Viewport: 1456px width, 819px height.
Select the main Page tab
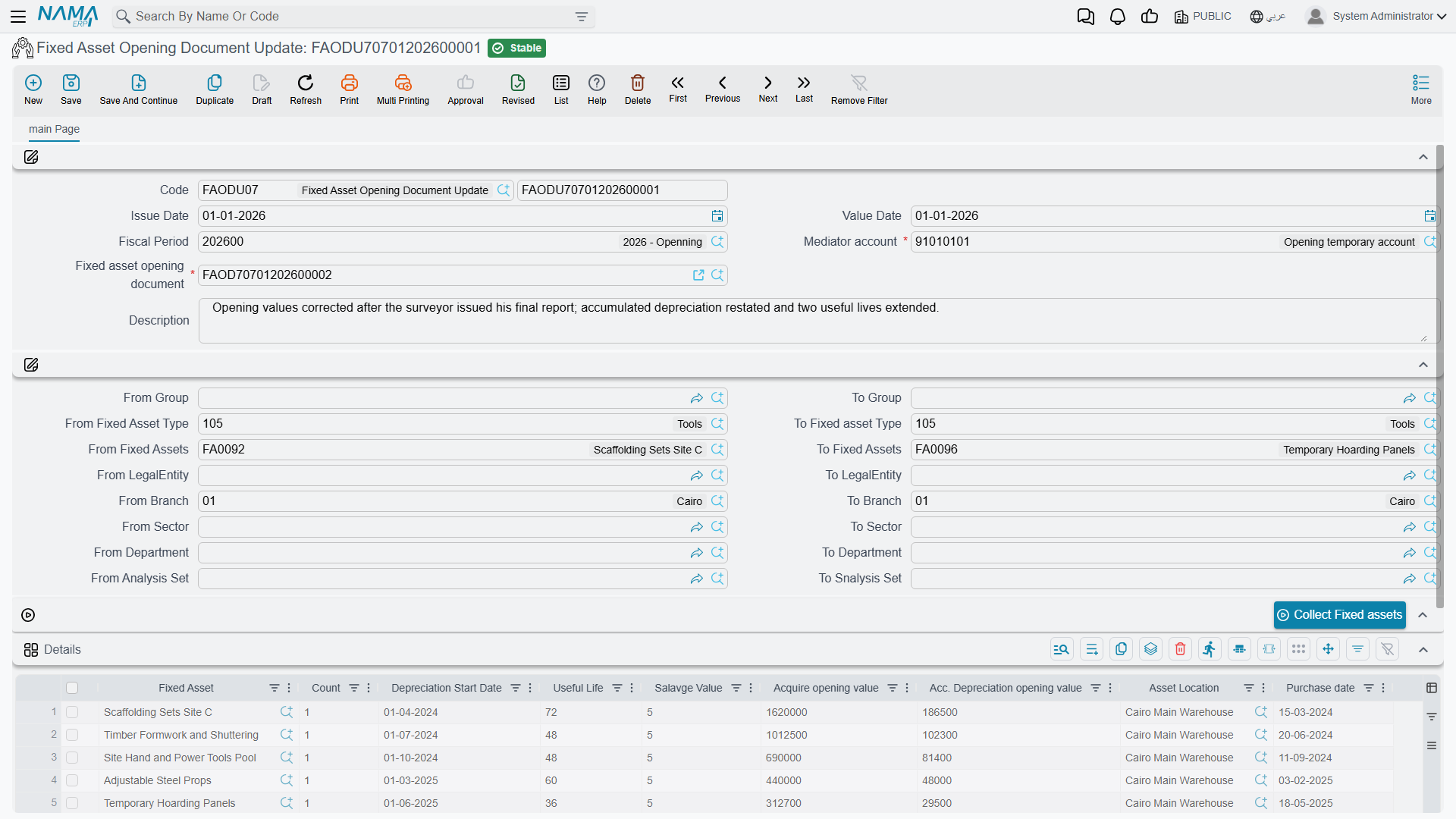pos(54,130)
